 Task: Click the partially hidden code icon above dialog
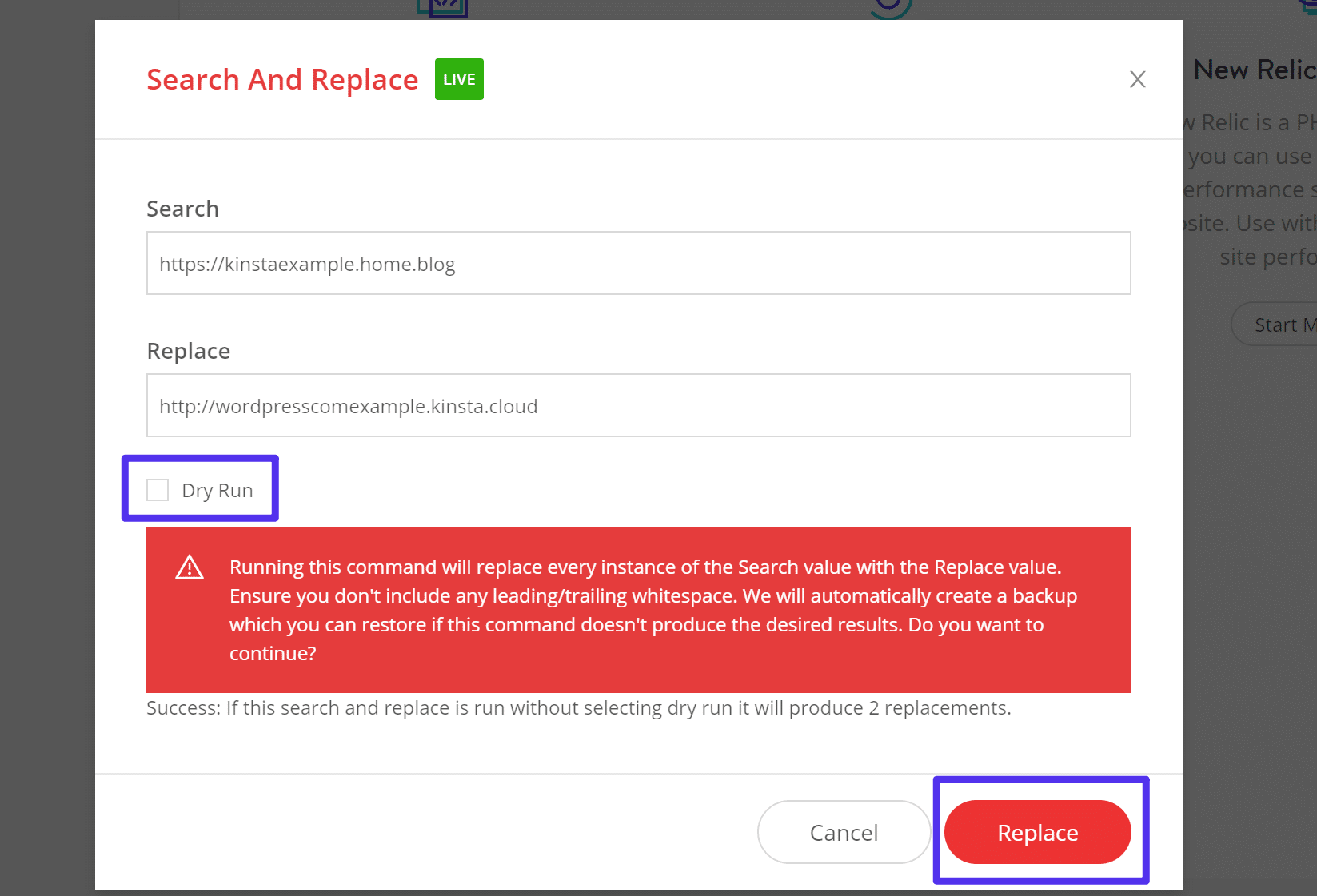442,8
